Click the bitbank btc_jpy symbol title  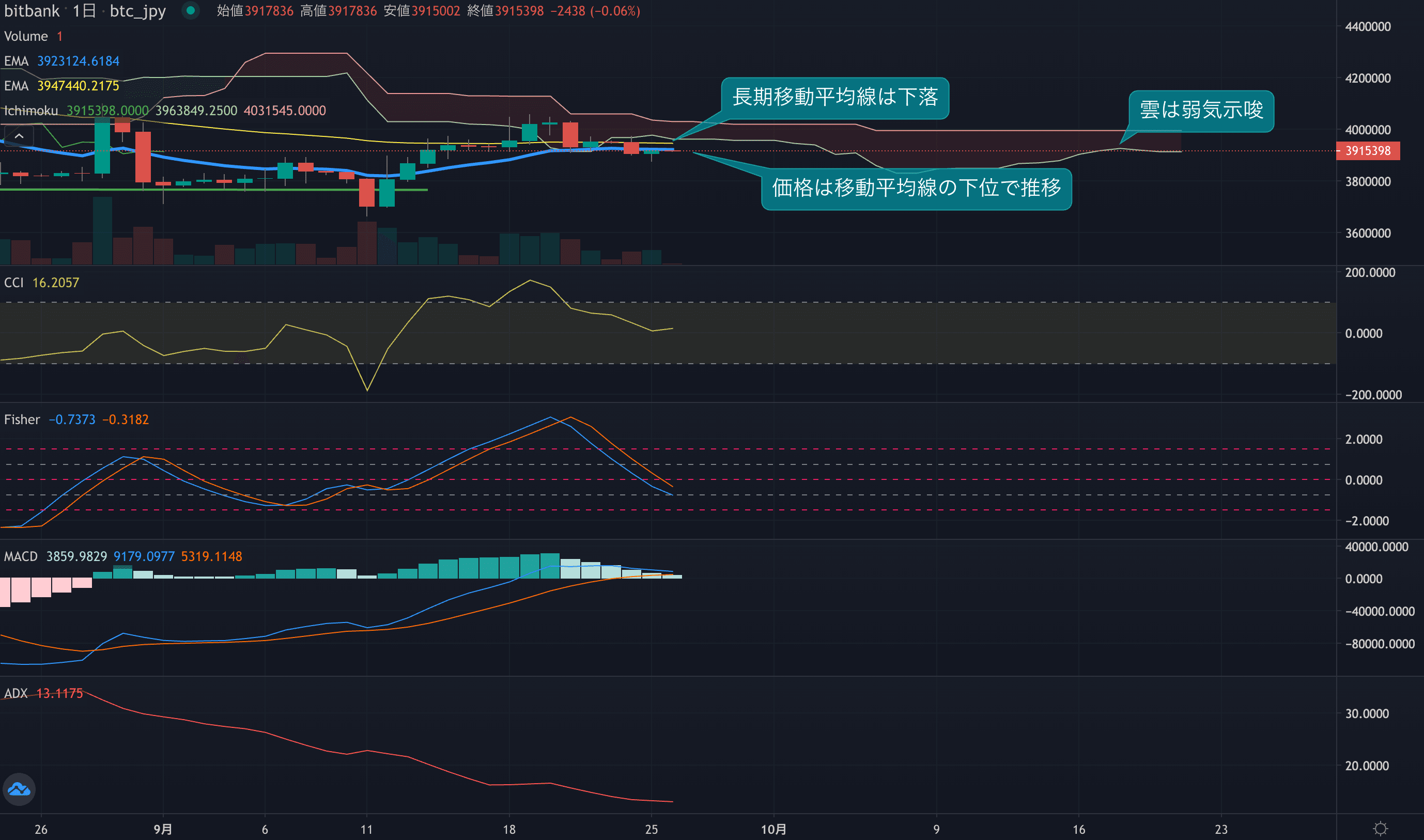pos(85,11)
